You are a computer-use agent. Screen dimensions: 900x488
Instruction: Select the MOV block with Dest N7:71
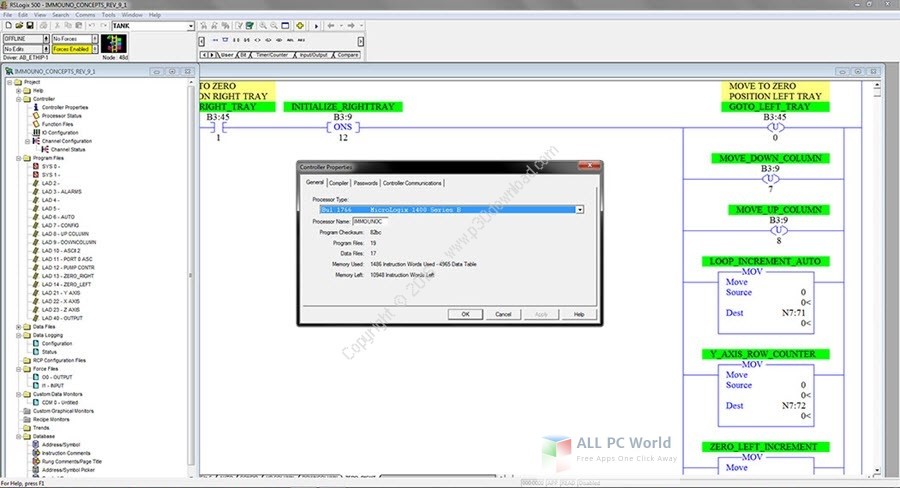point(766,301)
